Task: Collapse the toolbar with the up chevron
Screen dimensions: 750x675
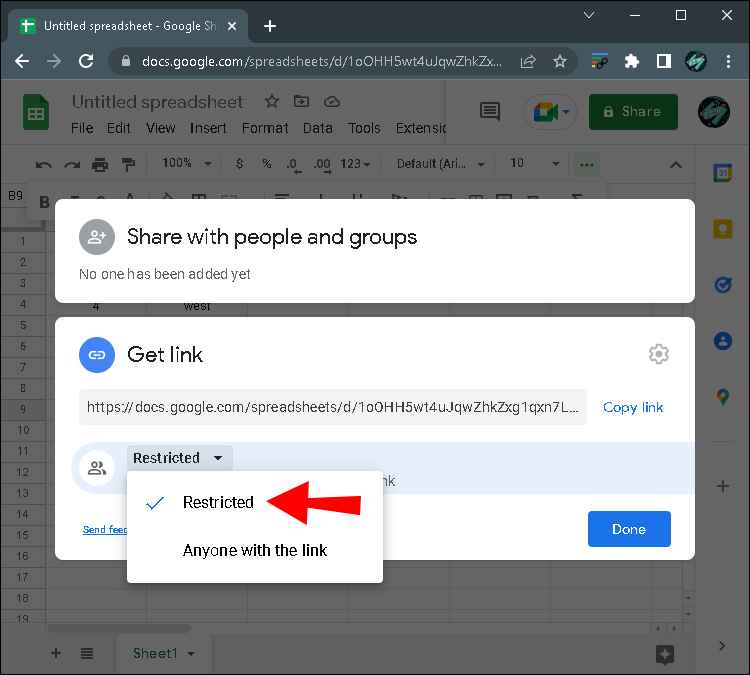Action: (x=675, y=165)
